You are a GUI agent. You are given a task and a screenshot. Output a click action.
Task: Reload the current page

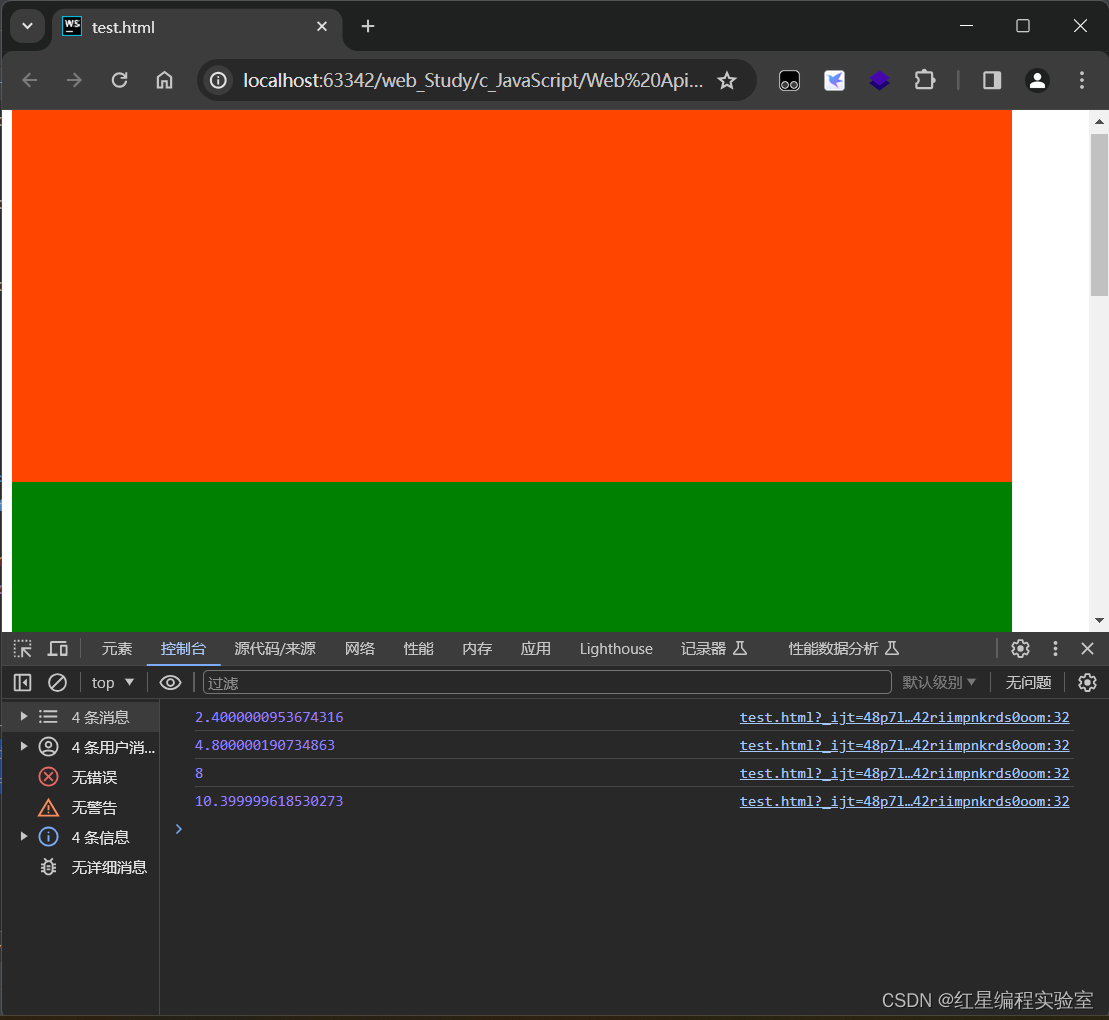click(x=119, y=80)
